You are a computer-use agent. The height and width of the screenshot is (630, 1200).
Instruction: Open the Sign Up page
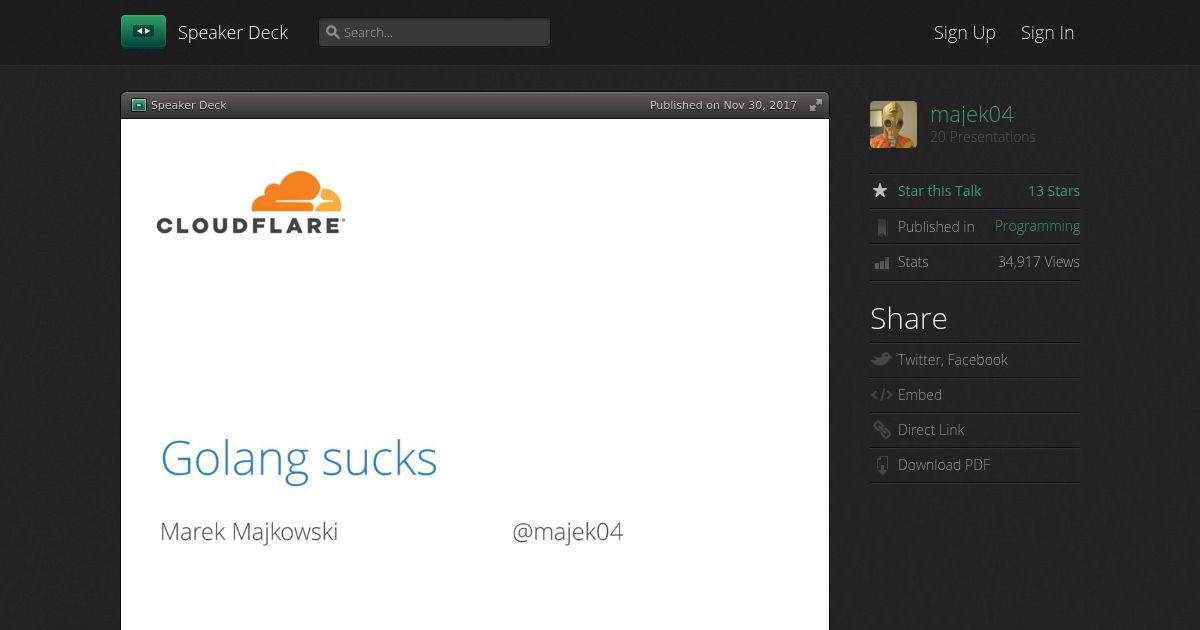[965, 32]
